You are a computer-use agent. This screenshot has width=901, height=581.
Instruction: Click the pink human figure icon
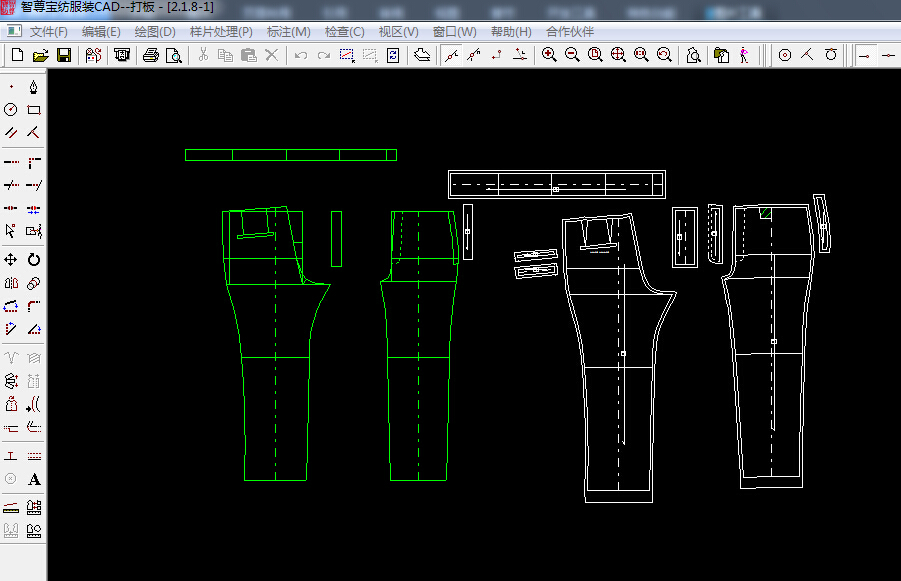click(x=744, y=55)
